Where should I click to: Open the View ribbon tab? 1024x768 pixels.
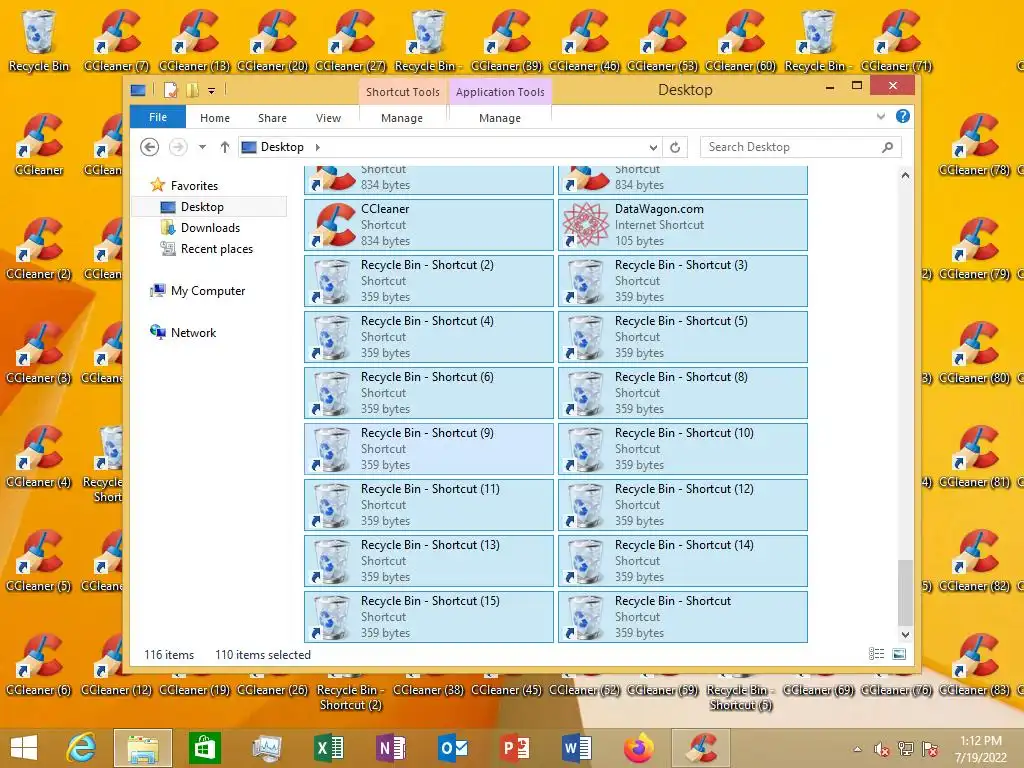(x=328, y=118)
